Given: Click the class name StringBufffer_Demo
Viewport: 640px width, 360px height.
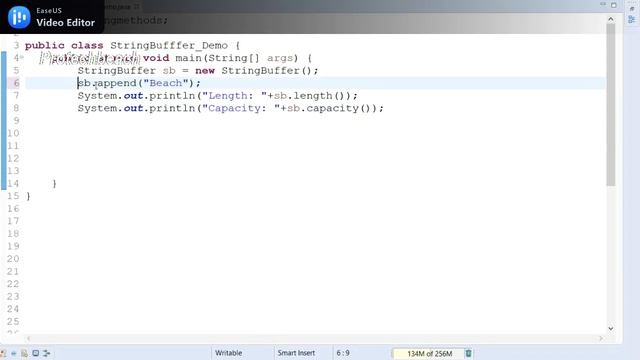Looking at the screenshot, I should click(x=169, y=45).
